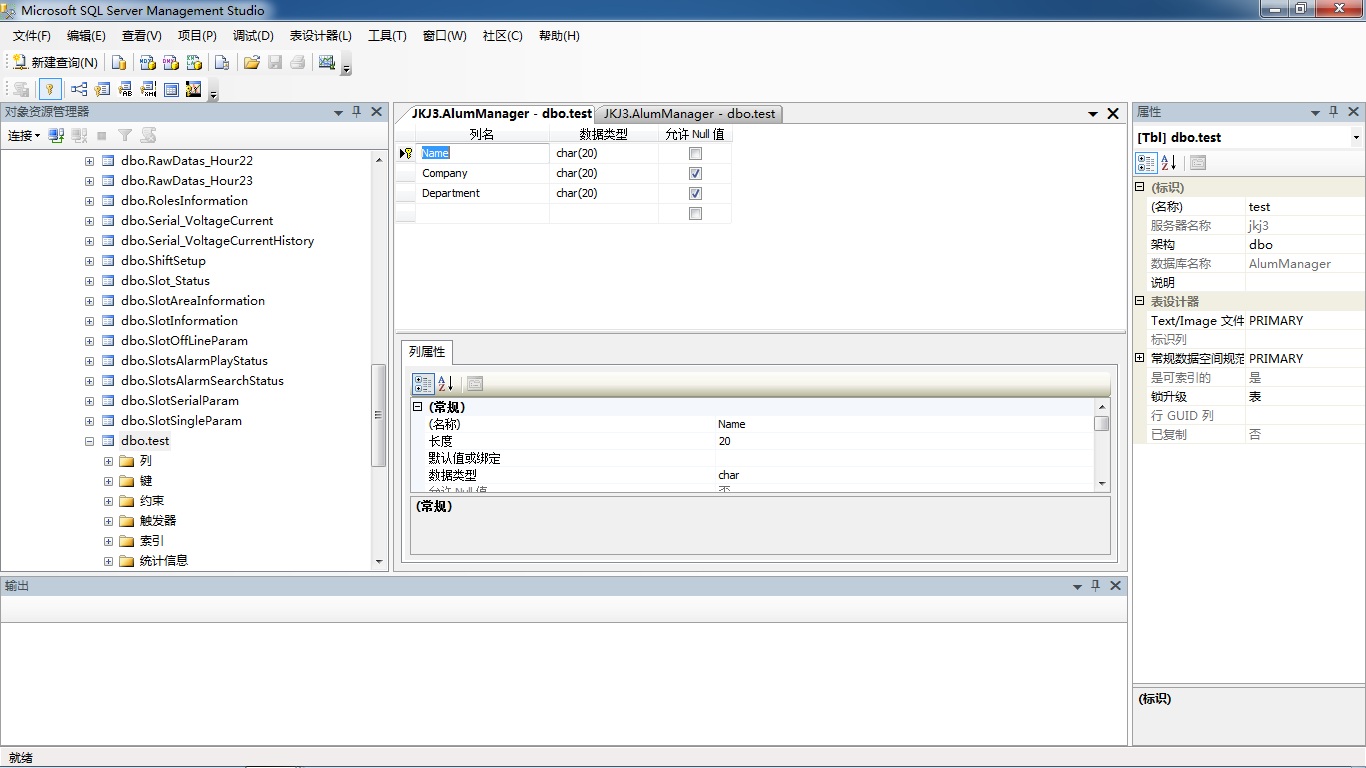
Task: Toggle Allow Null checkbox in the empty row
Action: pos(695,213)
